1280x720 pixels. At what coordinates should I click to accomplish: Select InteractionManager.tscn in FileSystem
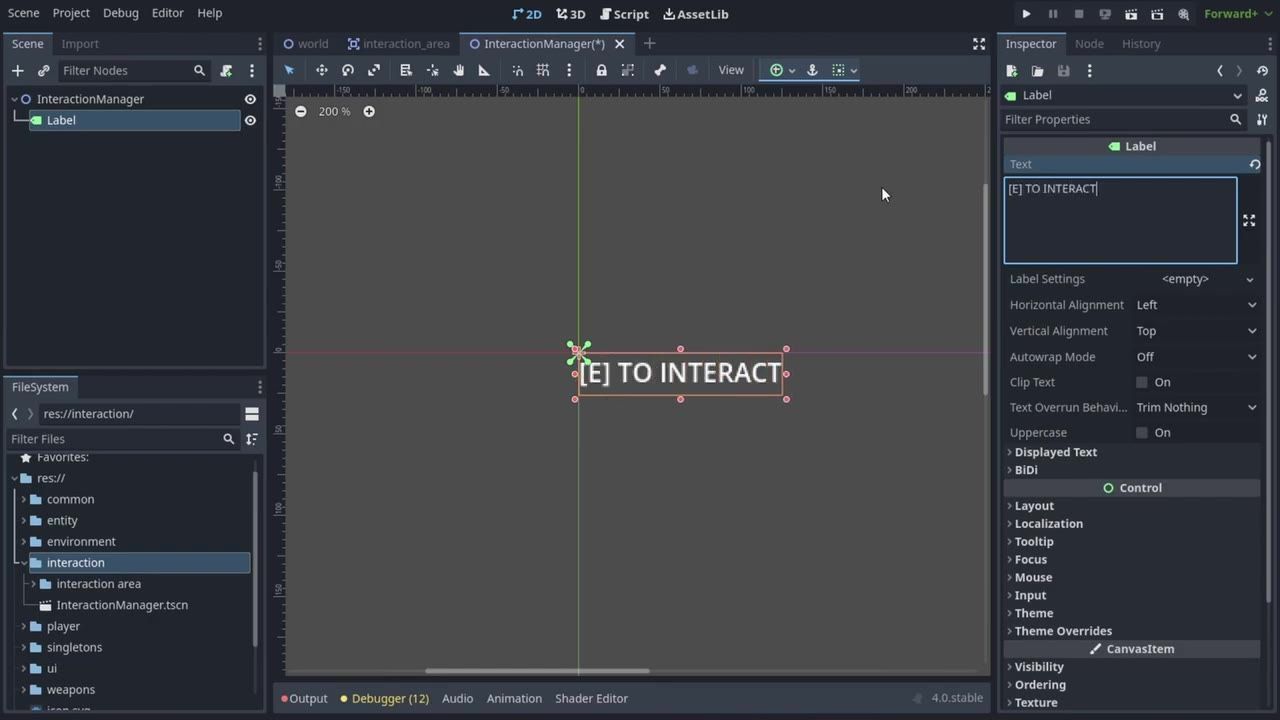(122, 605)
